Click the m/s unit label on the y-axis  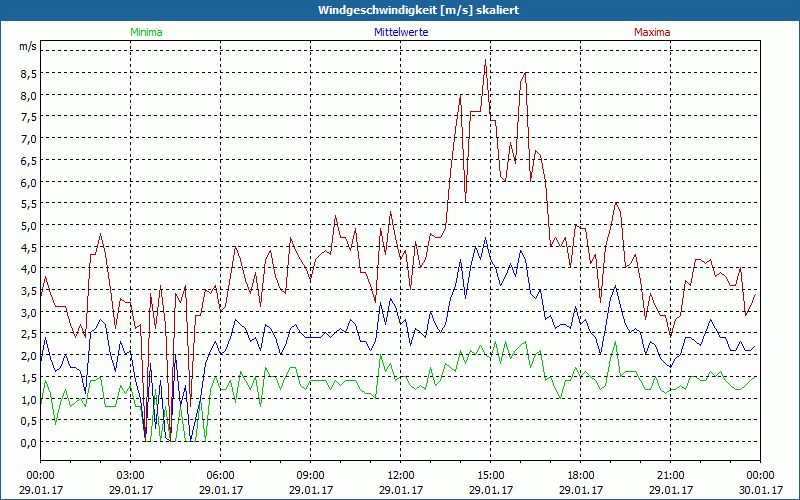[28, 46]
